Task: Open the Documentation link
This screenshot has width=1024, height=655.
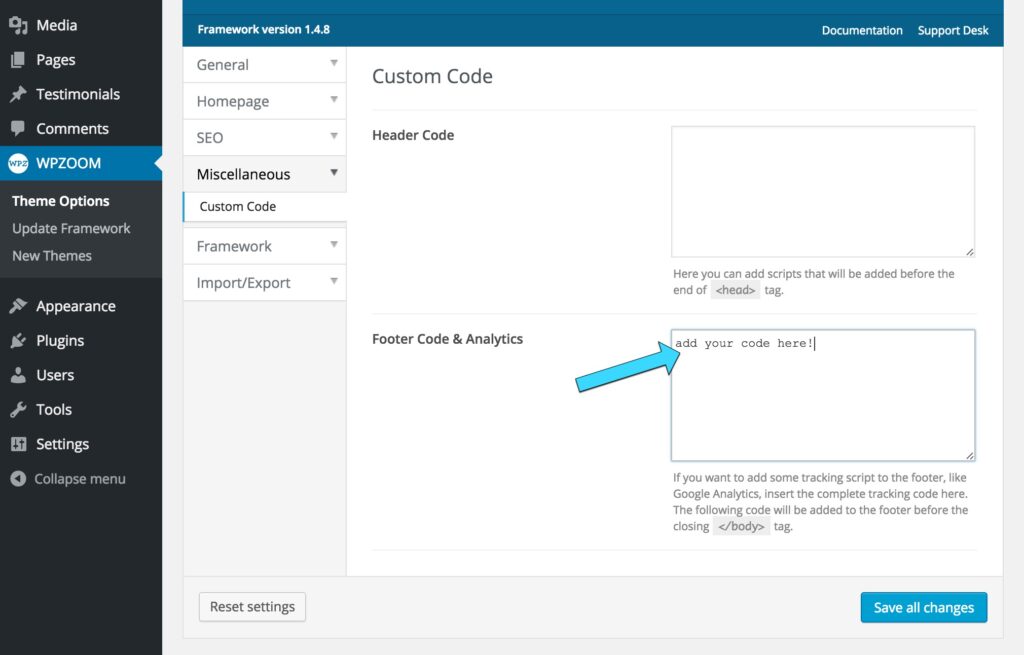Action: [862, 30]
